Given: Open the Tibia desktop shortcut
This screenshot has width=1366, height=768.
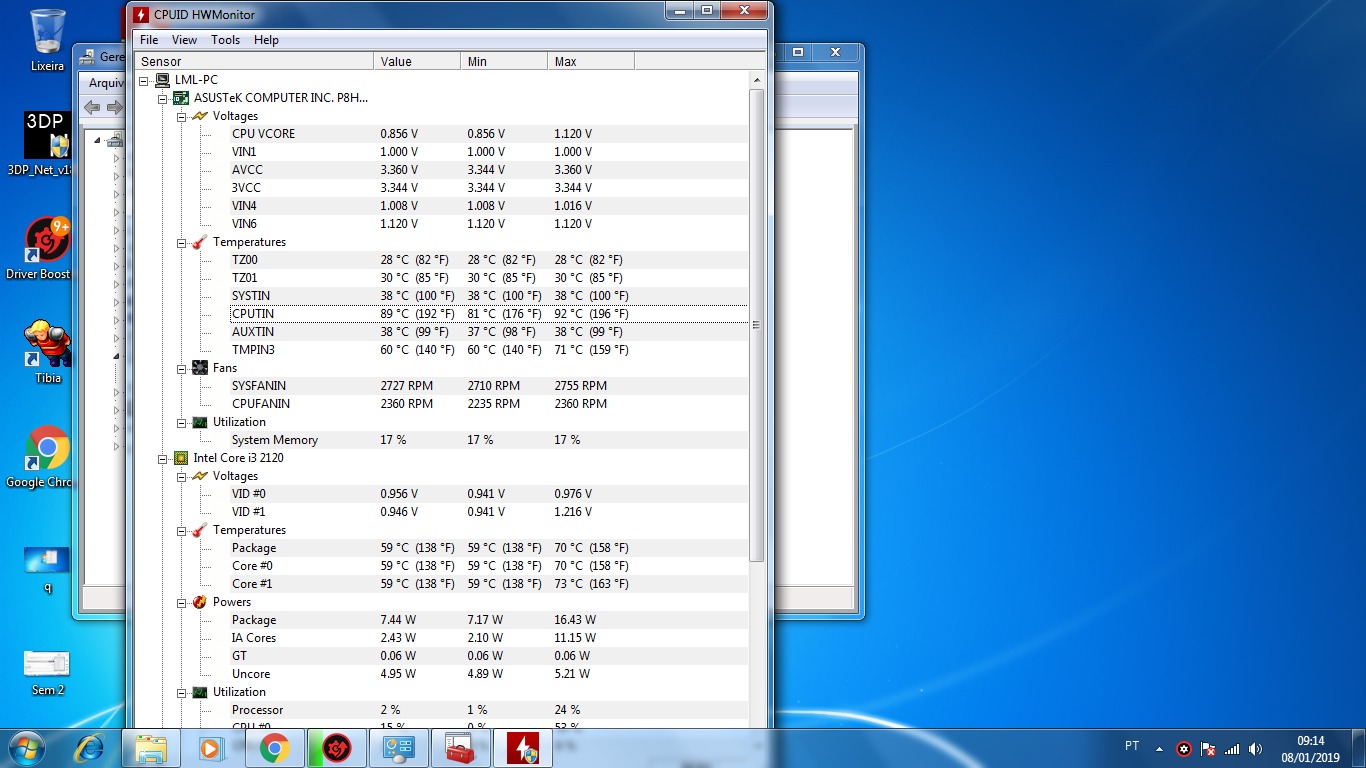Looking at the screenshot, I should point(48,352).
